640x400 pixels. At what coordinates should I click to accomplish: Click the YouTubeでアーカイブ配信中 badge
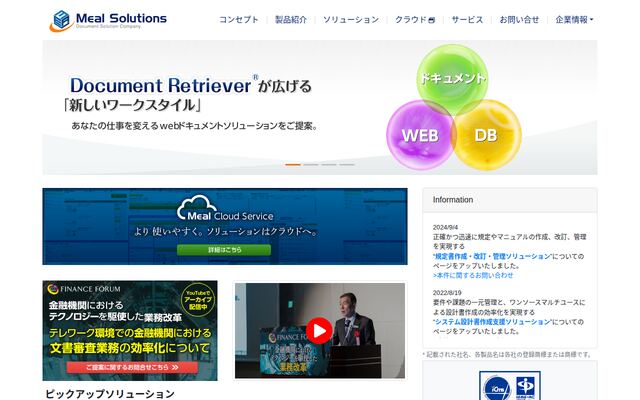[x=198, y=300]
